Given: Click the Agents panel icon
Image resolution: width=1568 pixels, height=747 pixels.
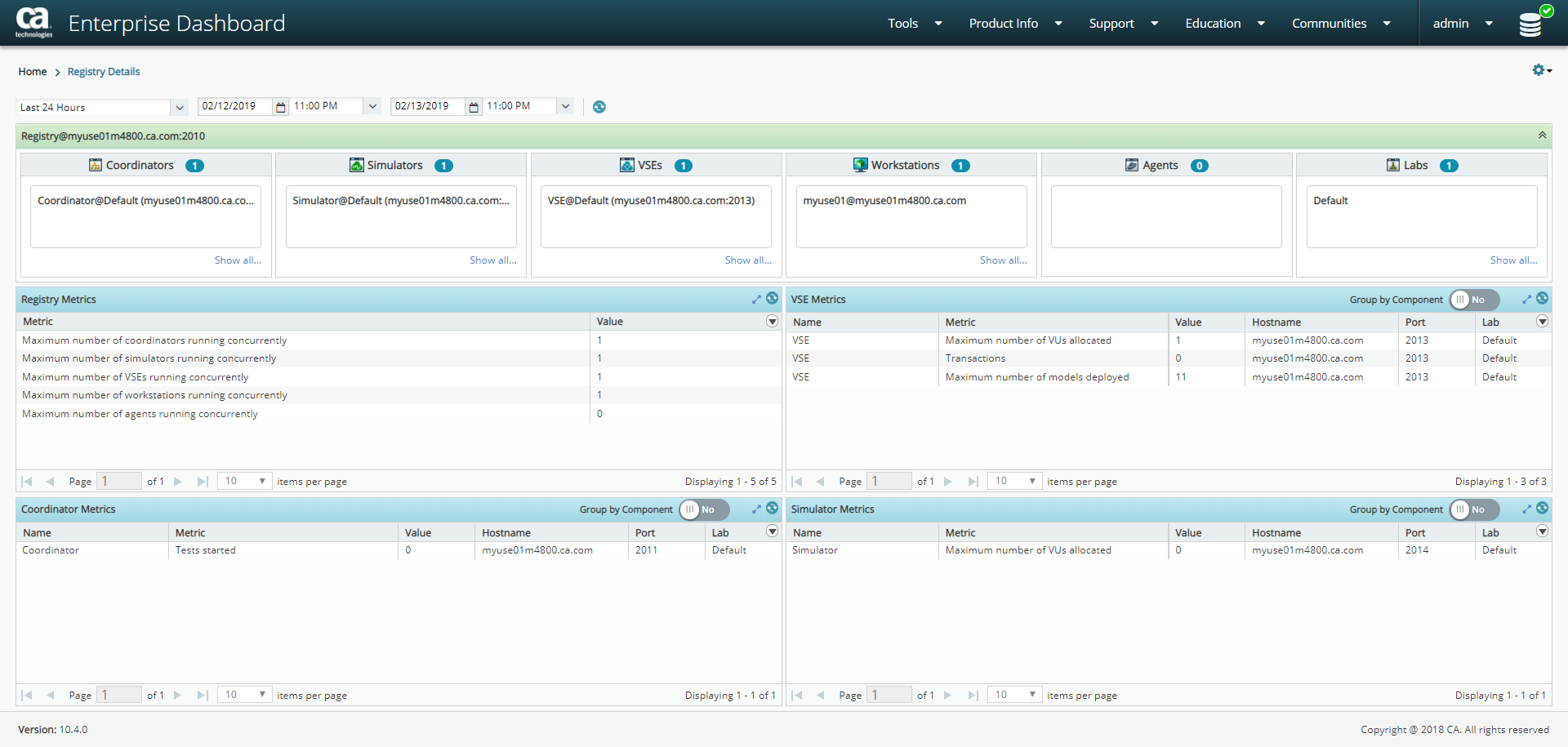Looking at the screenshot, I should (x=1132, y=165).
